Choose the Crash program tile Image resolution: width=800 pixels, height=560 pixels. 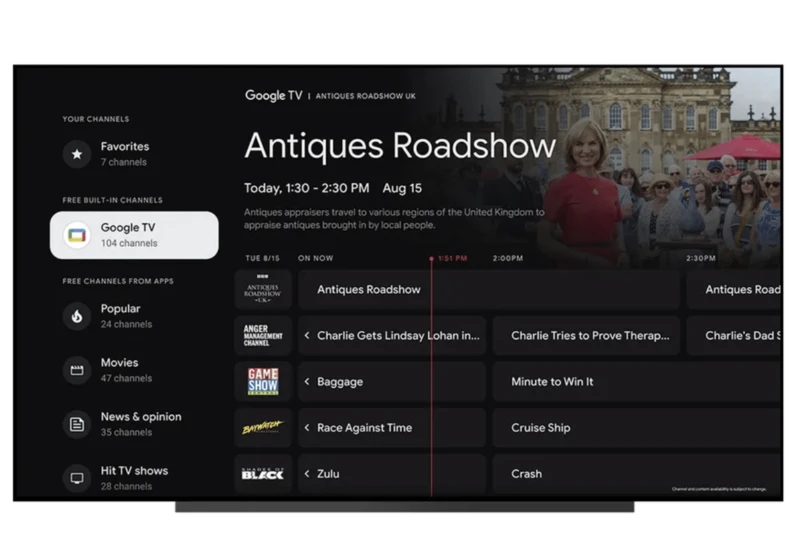(x=636, y=474)
